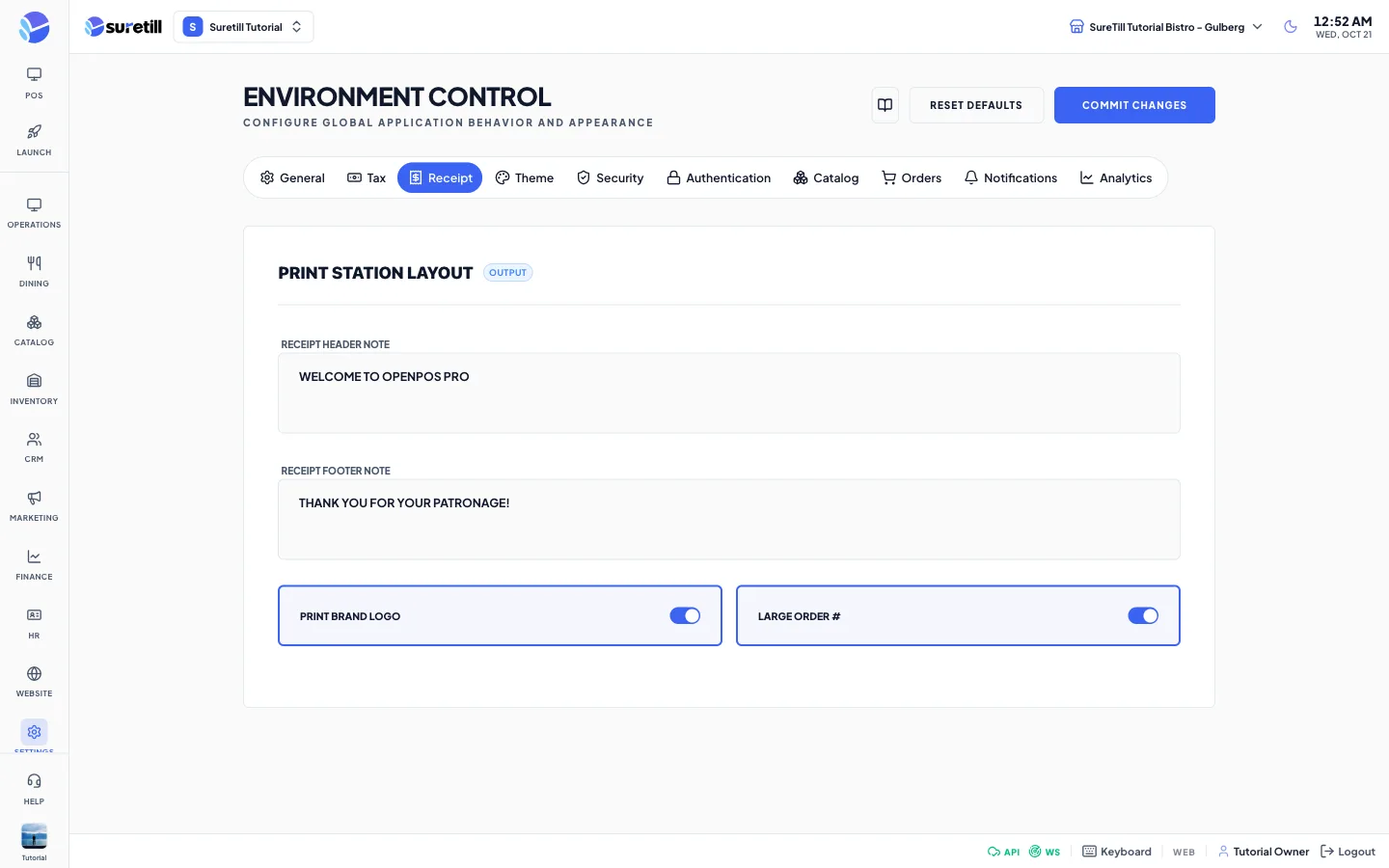Click the receipt footer note field
Image resolution: width=1389 pixels, height=868 pixels.
(x=729, y=519)
